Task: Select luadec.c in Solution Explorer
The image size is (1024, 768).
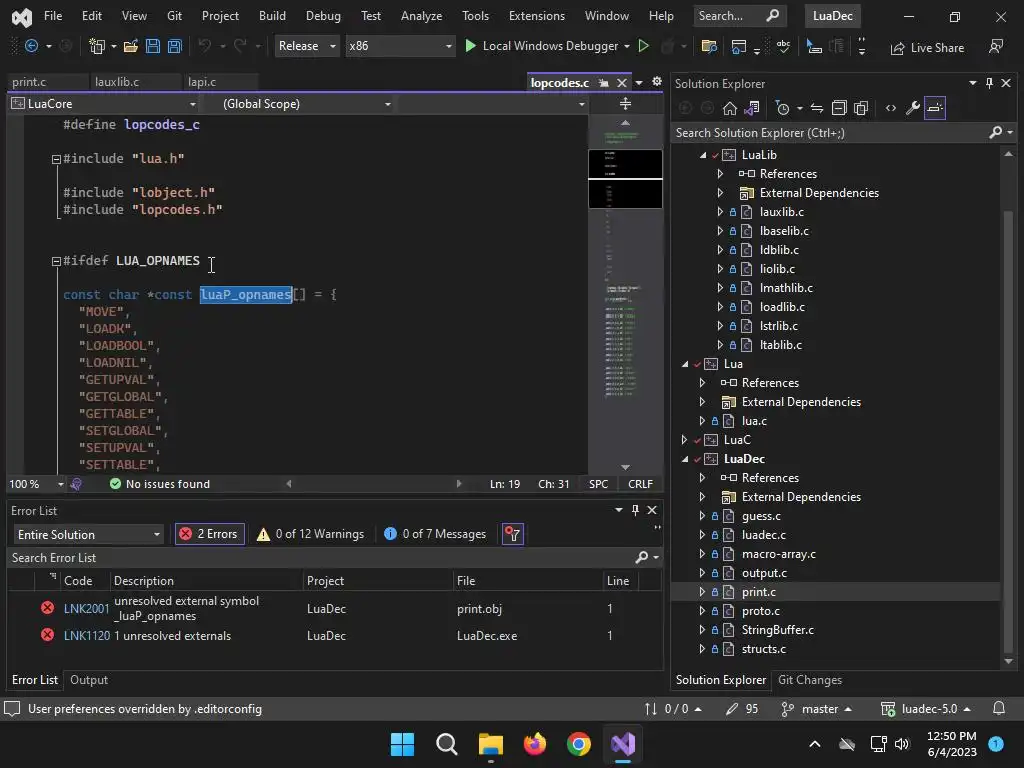Action: click(x=763, y=535)
